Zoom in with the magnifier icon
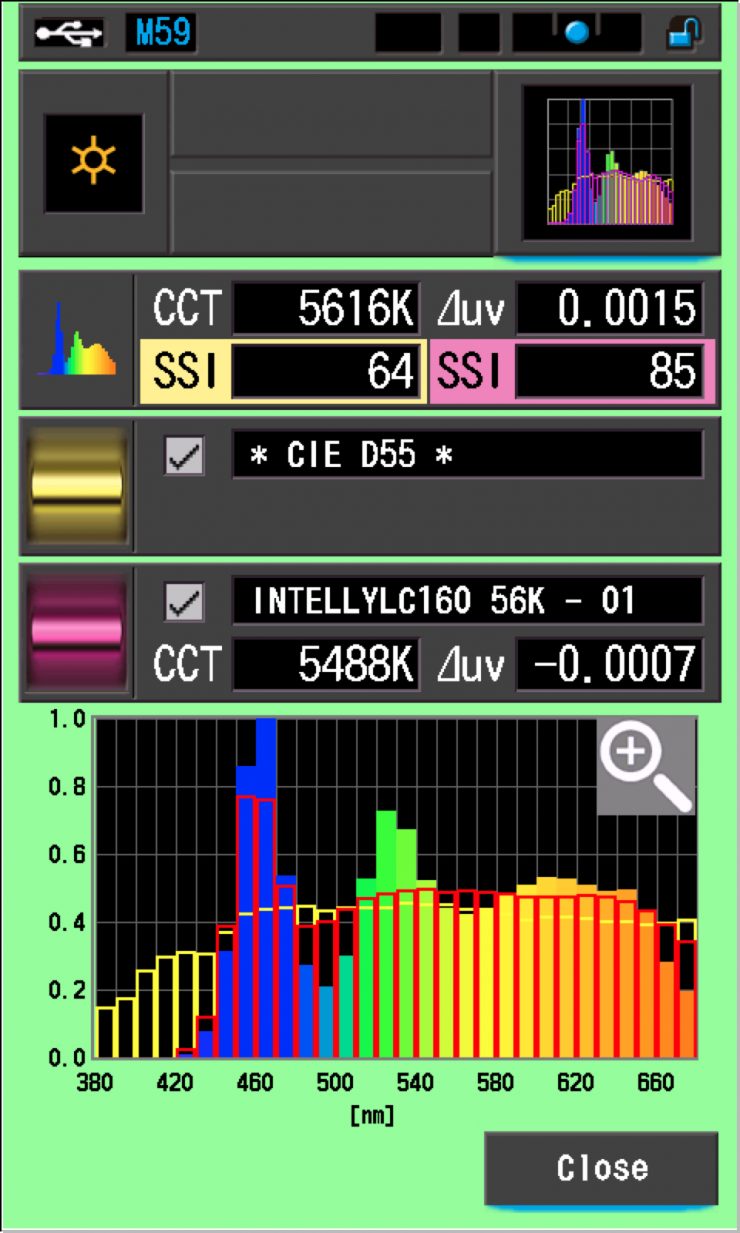The width and height of the screenshot is (740, 1233). (x=645, y=765)
